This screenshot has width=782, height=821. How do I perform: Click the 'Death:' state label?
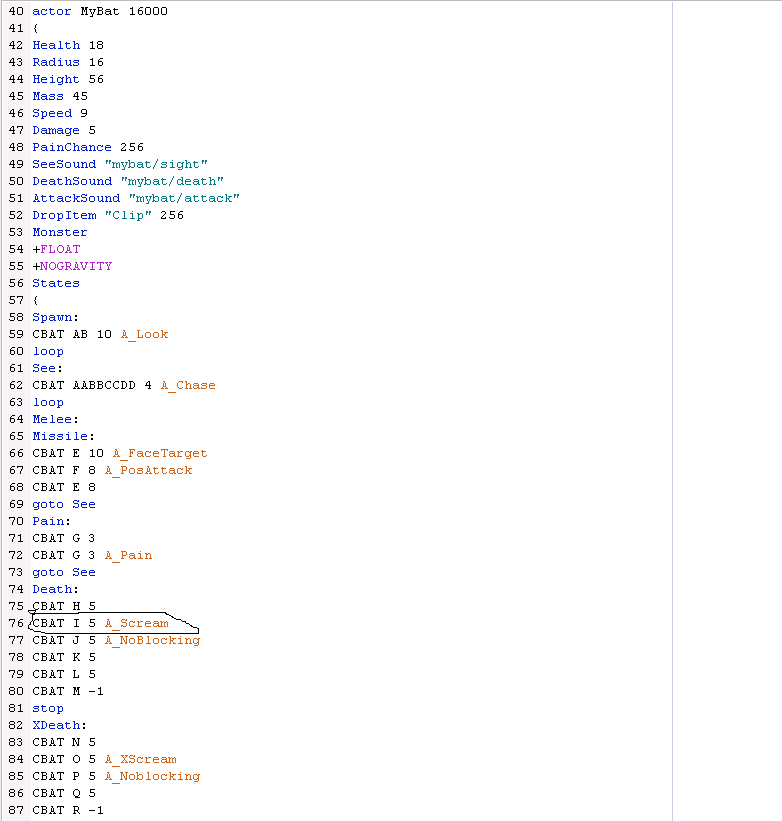[55, 590]
